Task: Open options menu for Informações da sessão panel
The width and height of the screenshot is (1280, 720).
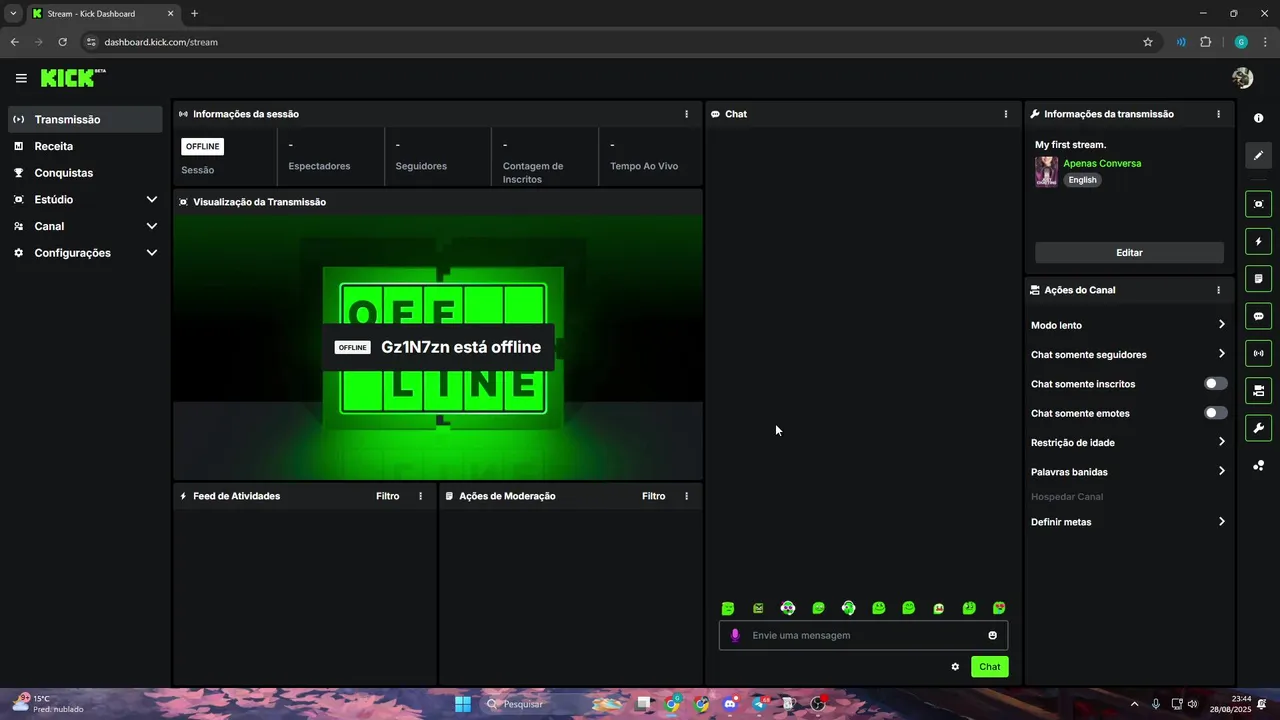Action: coord(686,114)
